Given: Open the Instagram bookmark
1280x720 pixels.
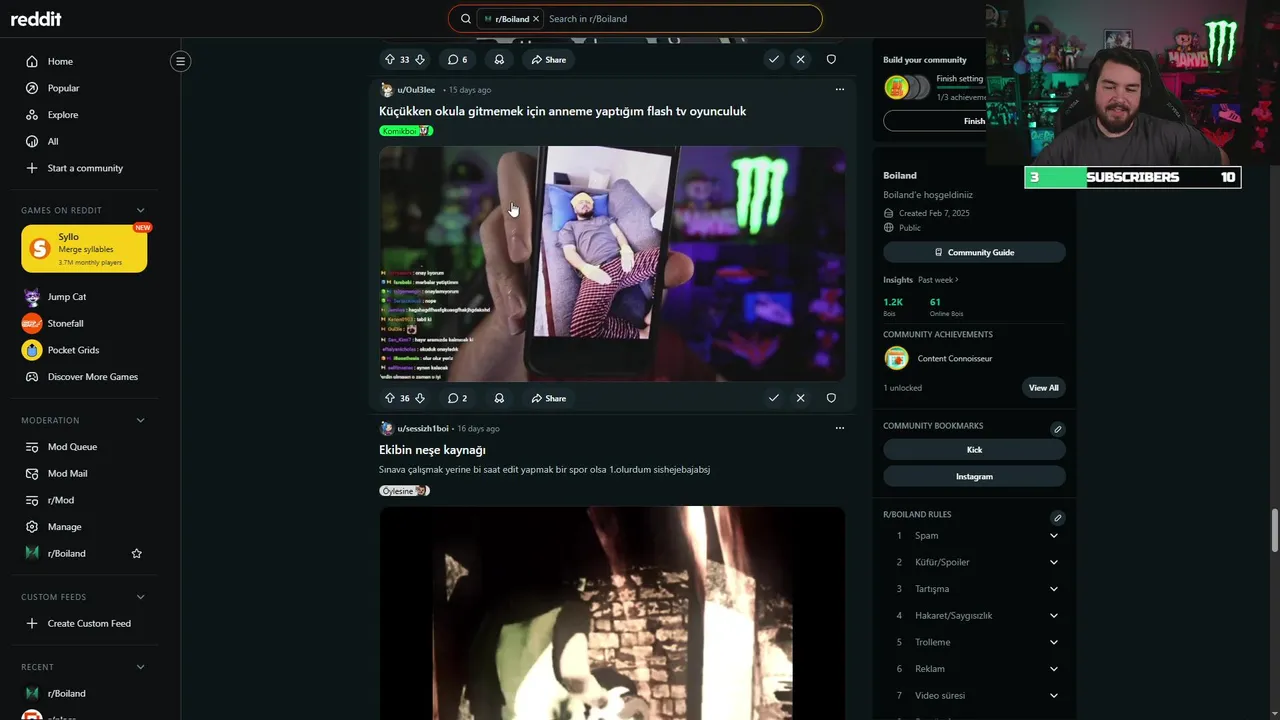Looking at the screenshot, I should click(974, 476).
